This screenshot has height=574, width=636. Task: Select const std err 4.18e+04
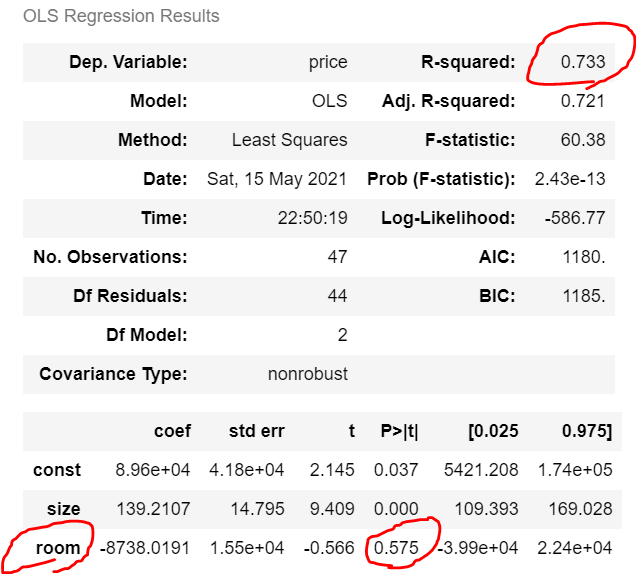click(247, 470)
